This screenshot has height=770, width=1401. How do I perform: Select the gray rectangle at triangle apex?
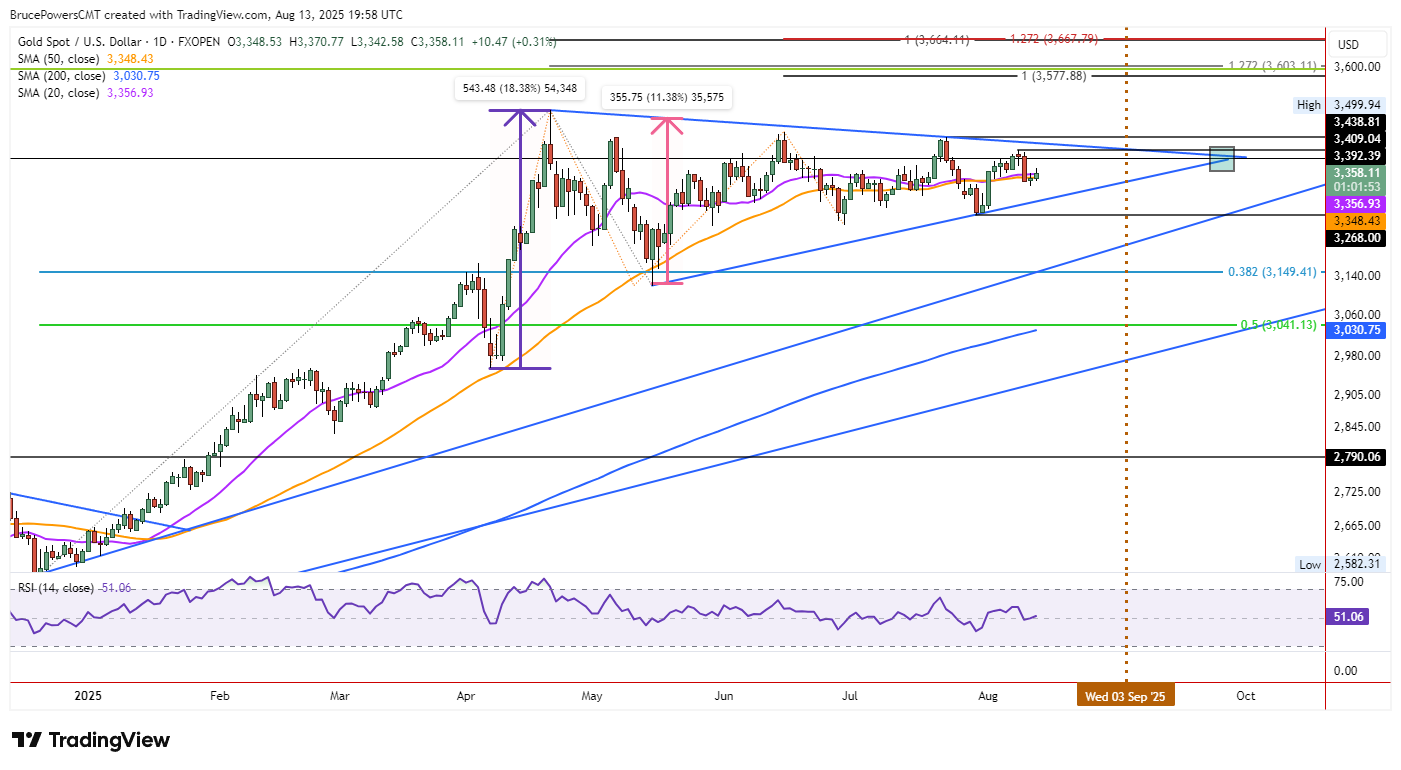[x=1222, y=158]
